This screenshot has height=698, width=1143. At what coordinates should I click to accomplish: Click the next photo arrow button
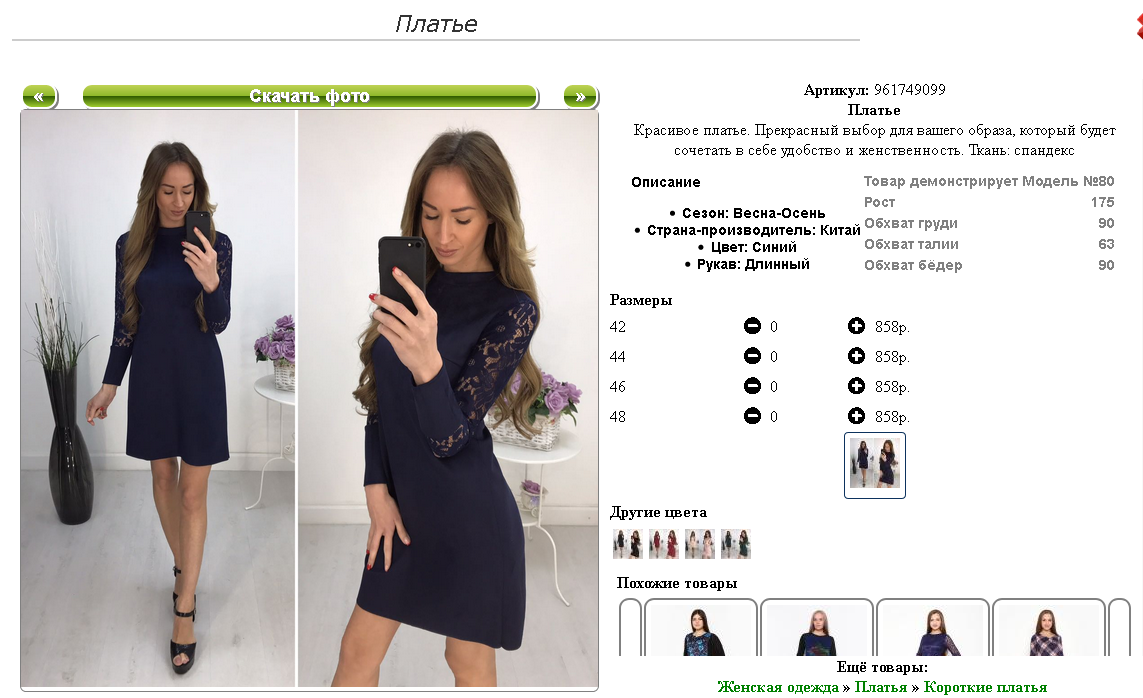tap(580, 96)
